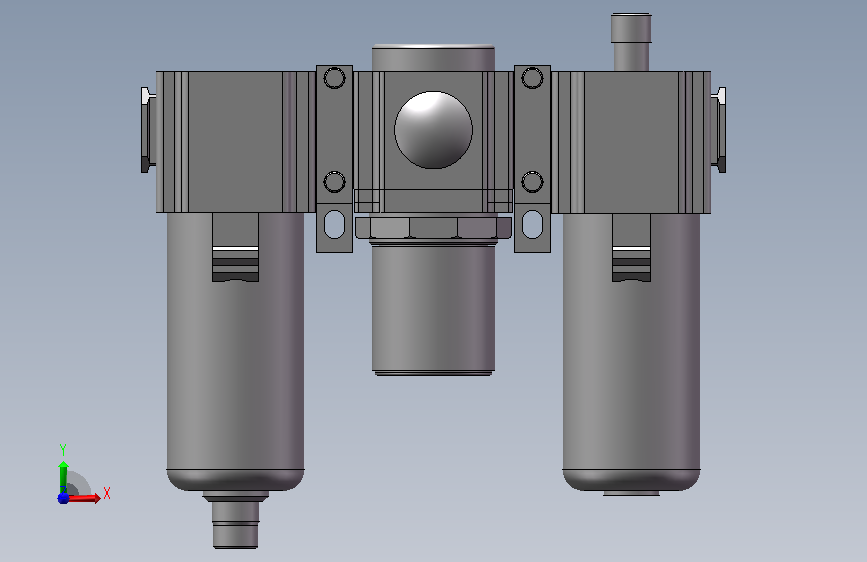The height and width of the screenshot is (562, 867).
Task: Select the tube fitting atop right unit
Action: 631,42
